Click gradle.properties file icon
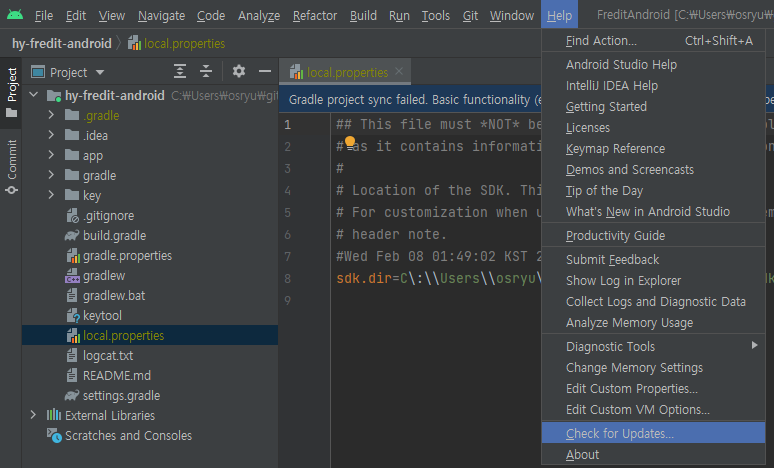The image size is (774, 468). tap(73, 256)
